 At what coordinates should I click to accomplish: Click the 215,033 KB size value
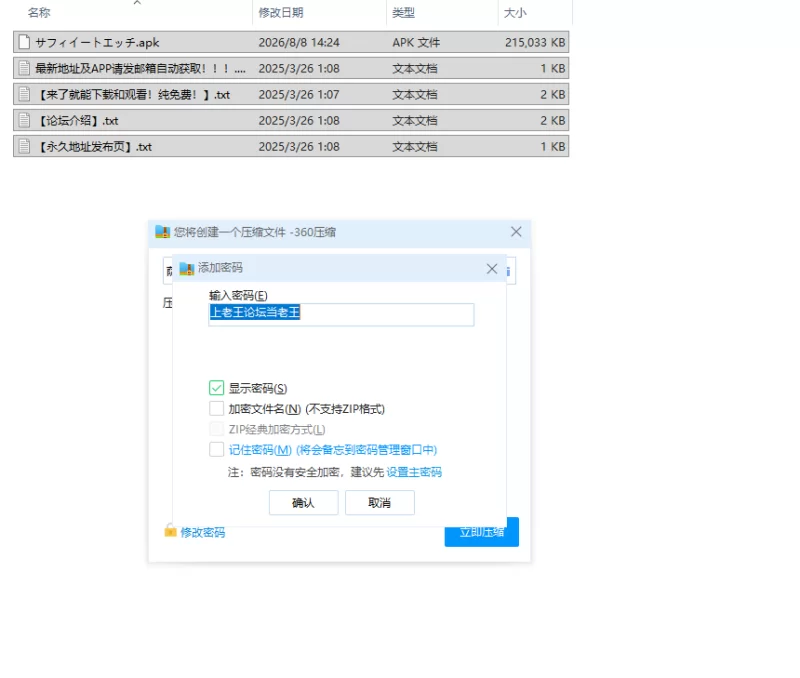[x=535, y=42]
